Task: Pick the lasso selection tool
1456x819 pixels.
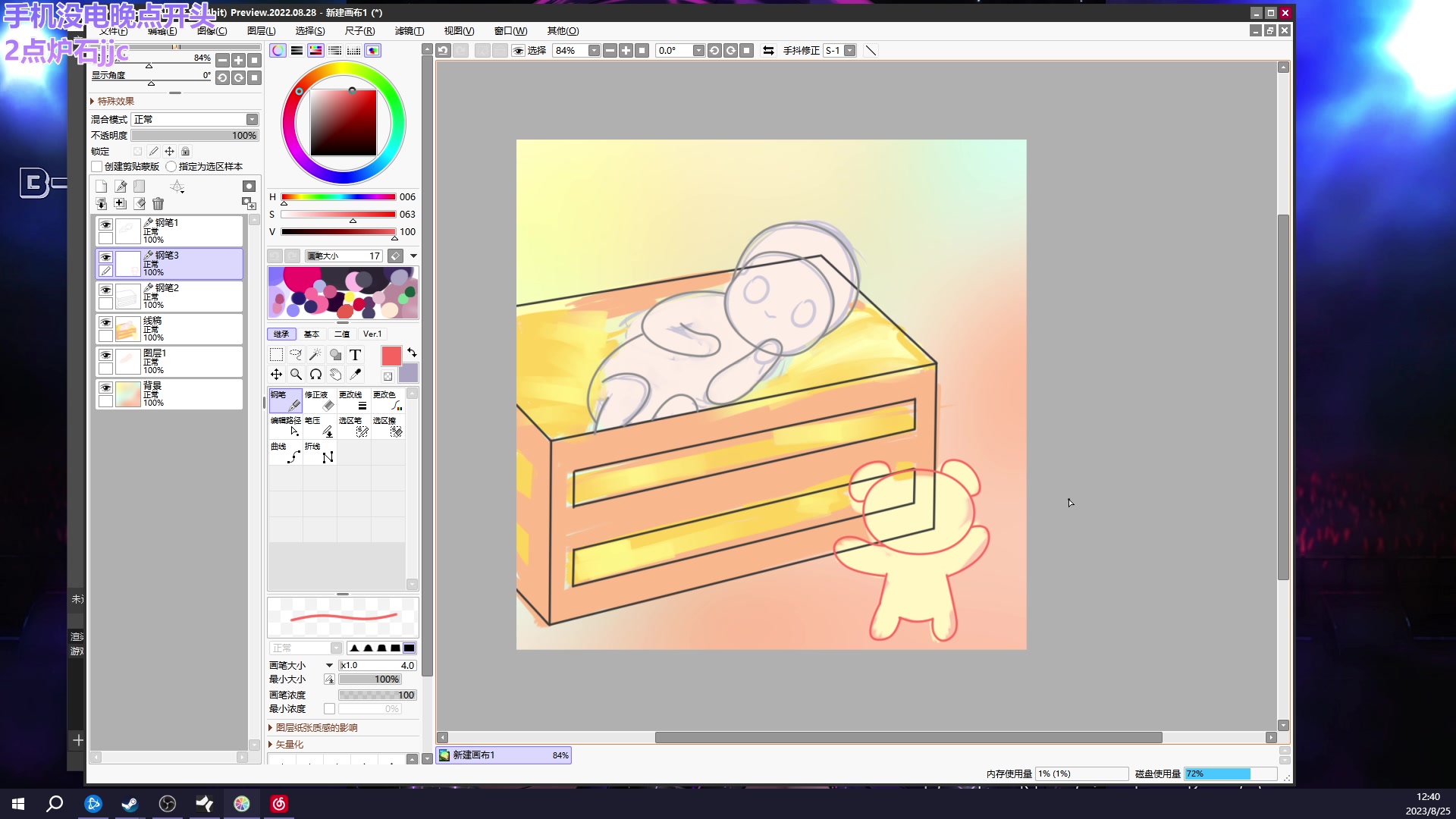Action: [x=296, y=354]
